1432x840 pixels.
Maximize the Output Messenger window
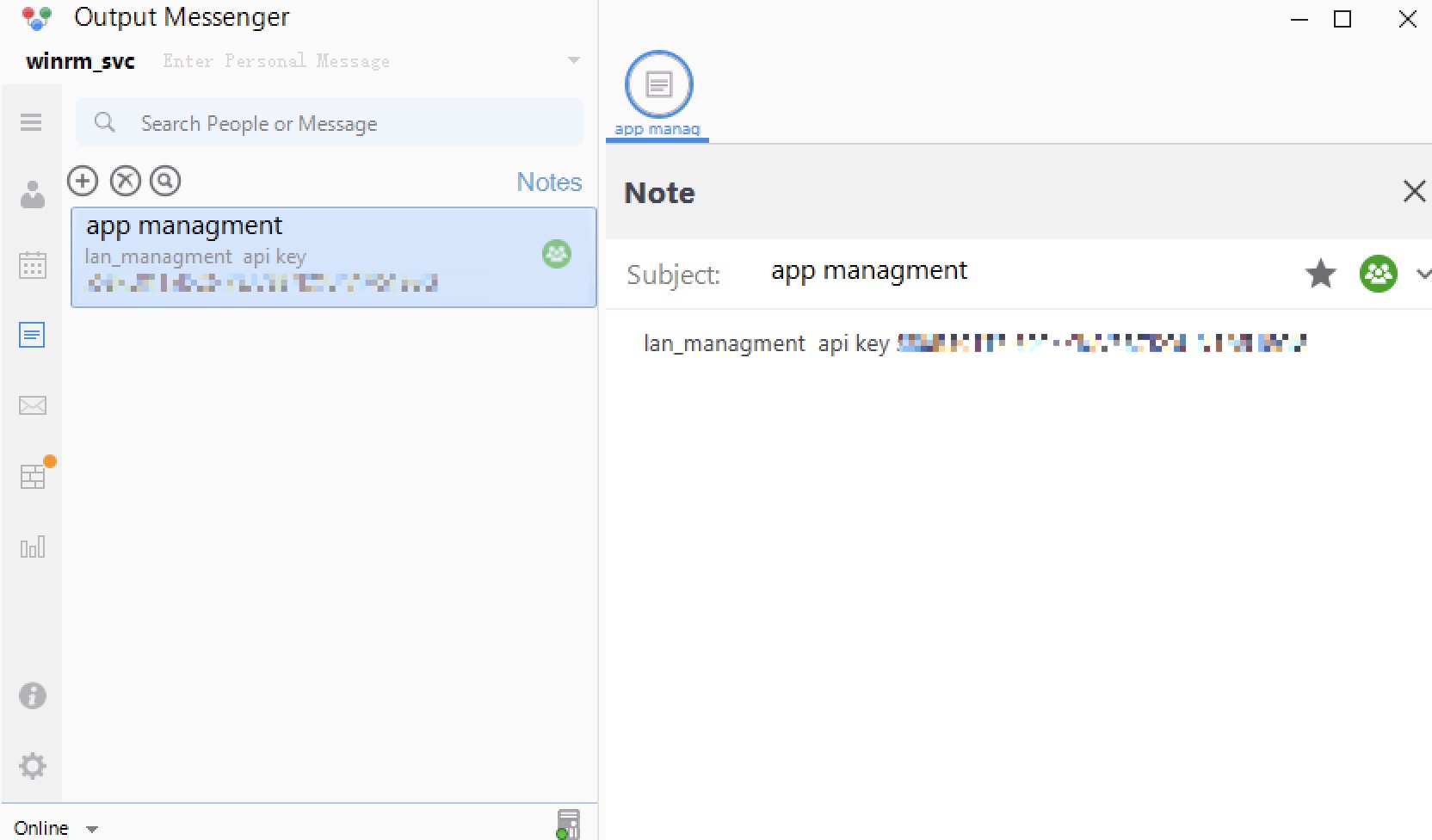[x=1342, y=19]
